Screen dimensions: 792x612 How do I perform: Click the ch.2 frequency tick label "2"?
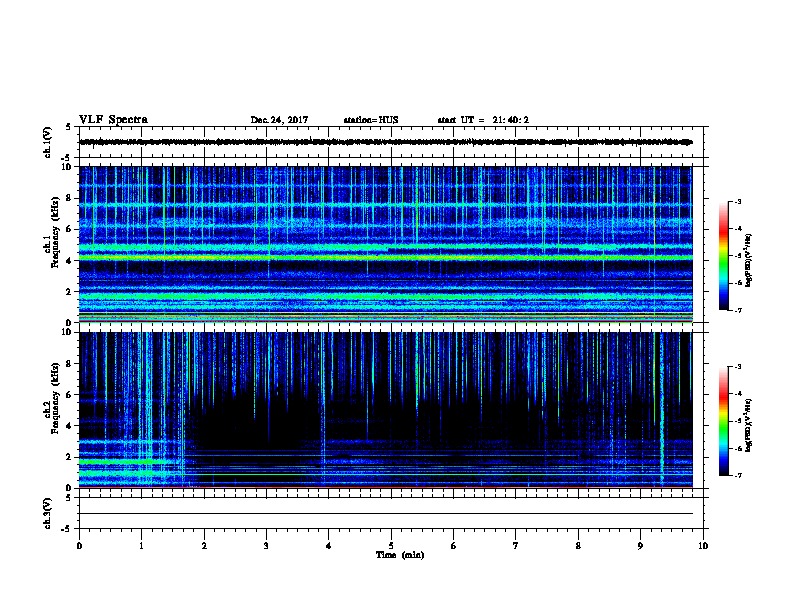[x=70, y=457]
